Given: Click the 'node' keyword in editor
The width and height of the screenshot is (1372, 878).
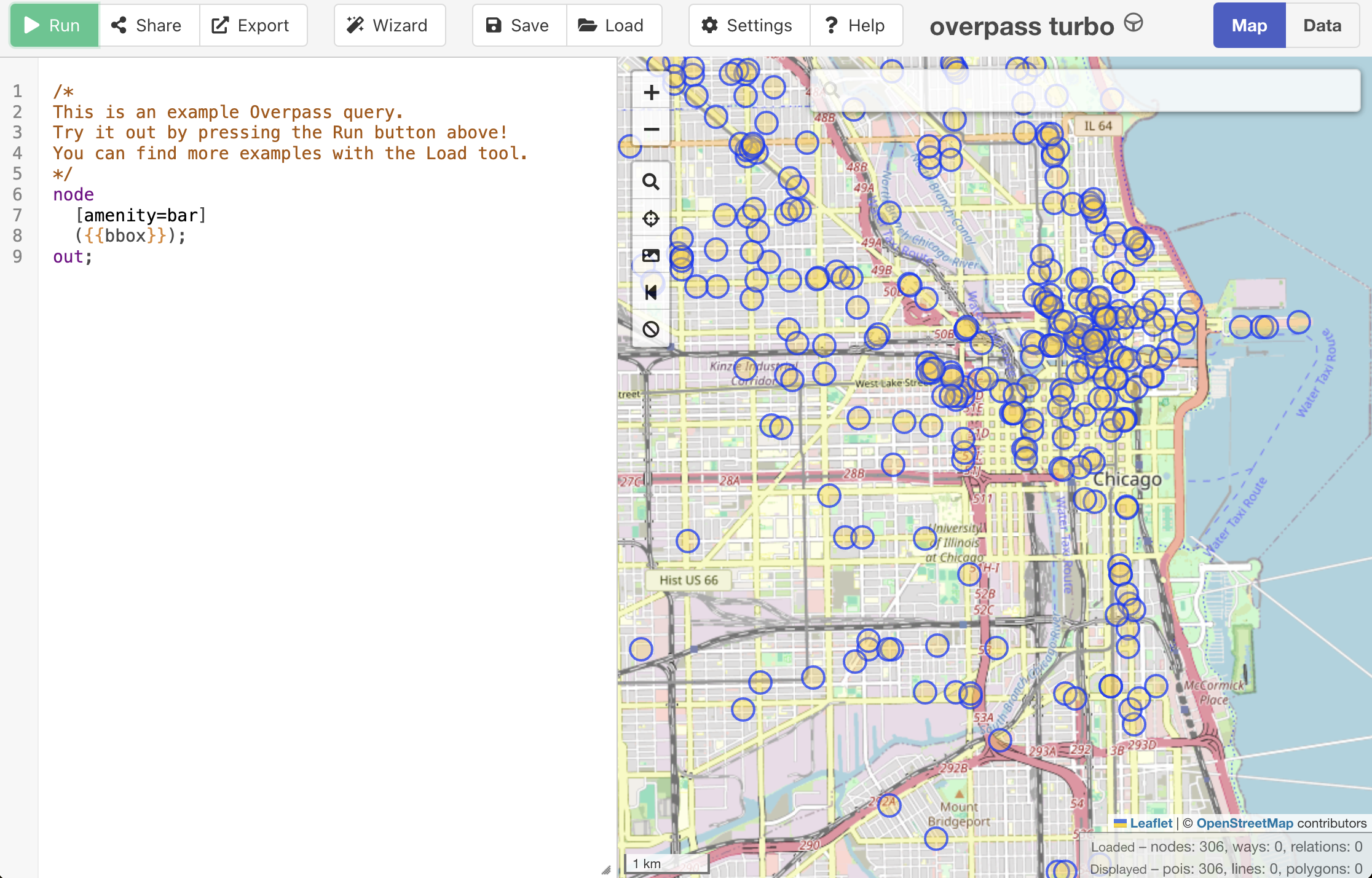Looking at the screenshot, I should point(73,194).
